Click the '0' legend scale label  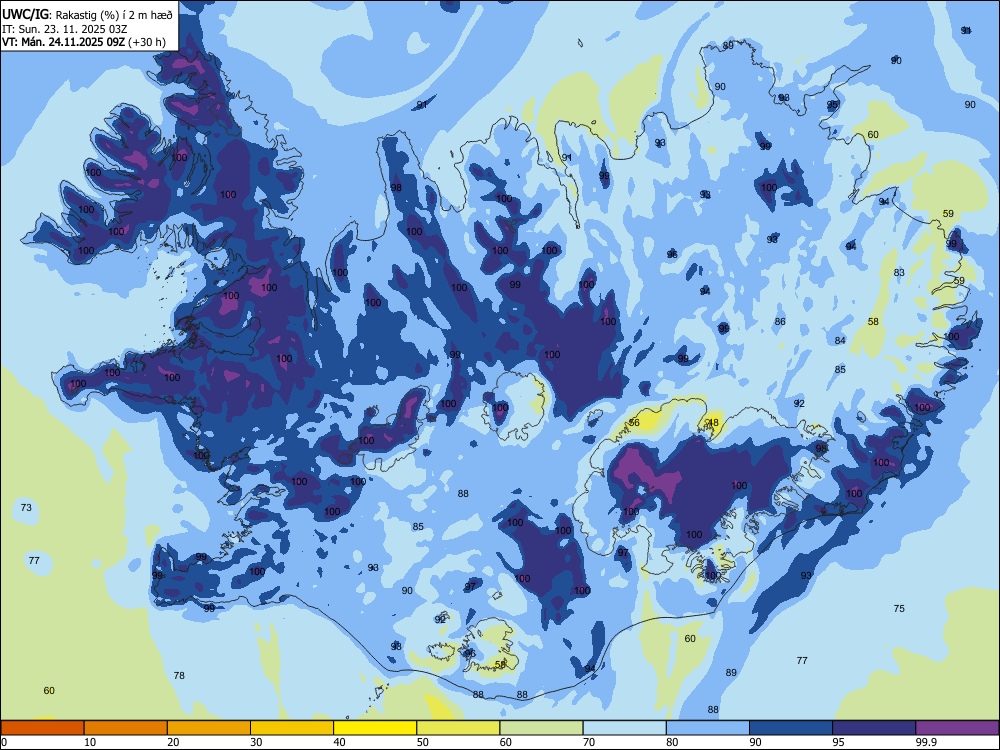(x=4, y=742)
